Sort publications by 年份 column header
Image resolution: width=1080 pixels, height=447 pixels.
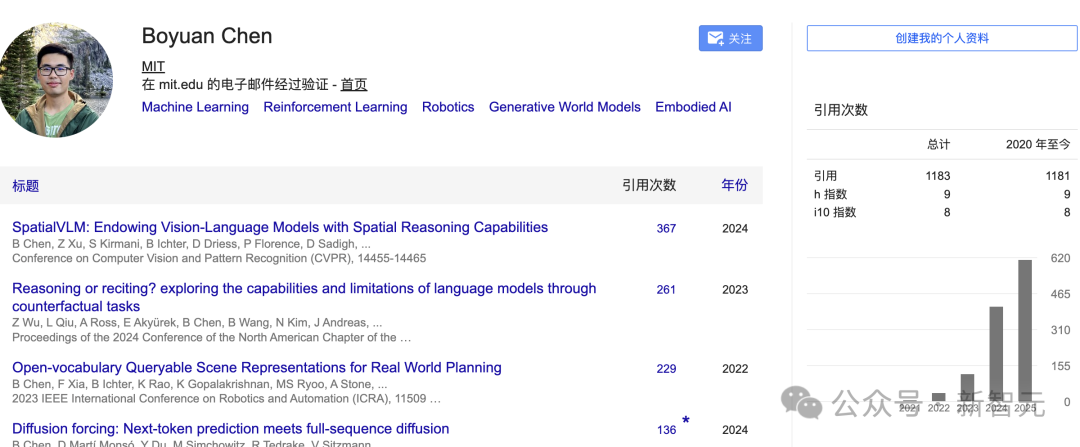(734, 185)
